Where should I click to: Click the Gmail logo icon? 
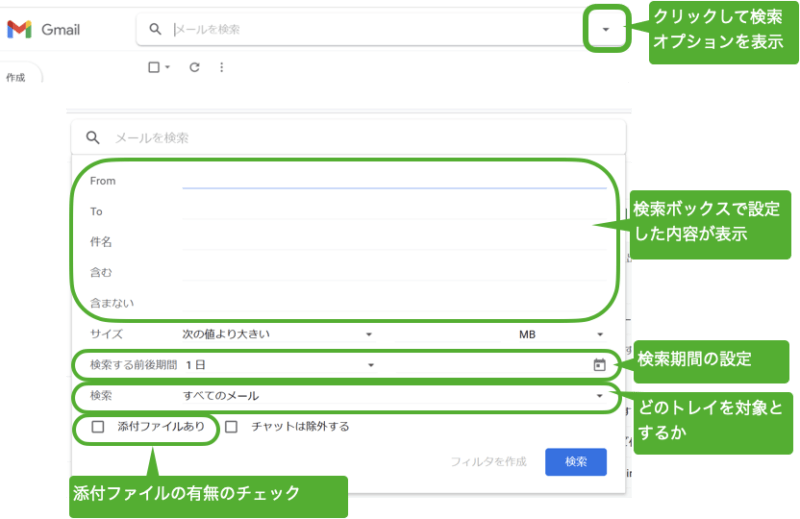pyautogui.click(x=19, y=30)
